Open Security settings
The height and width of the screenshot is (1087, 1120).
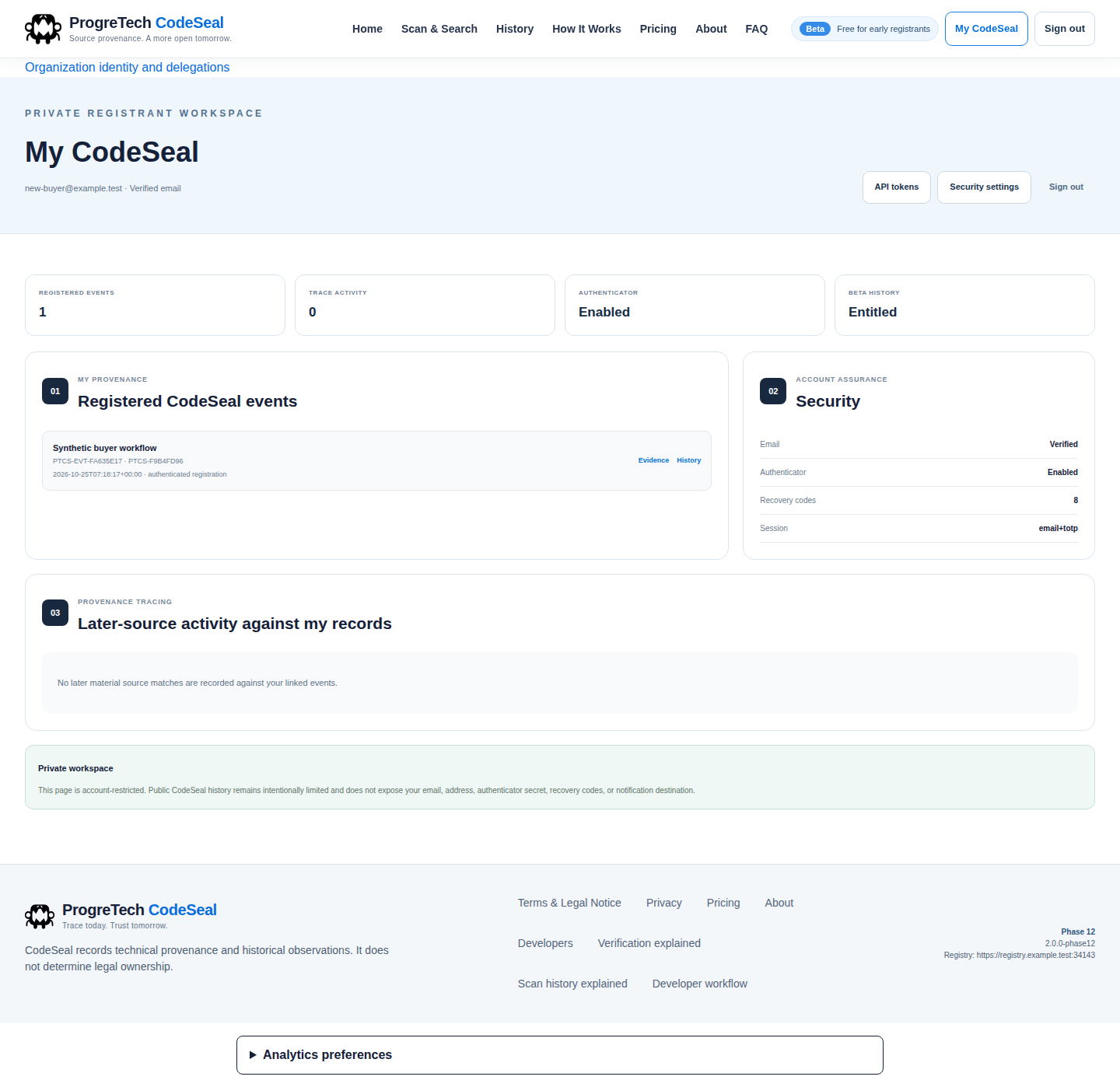point(984,187)
